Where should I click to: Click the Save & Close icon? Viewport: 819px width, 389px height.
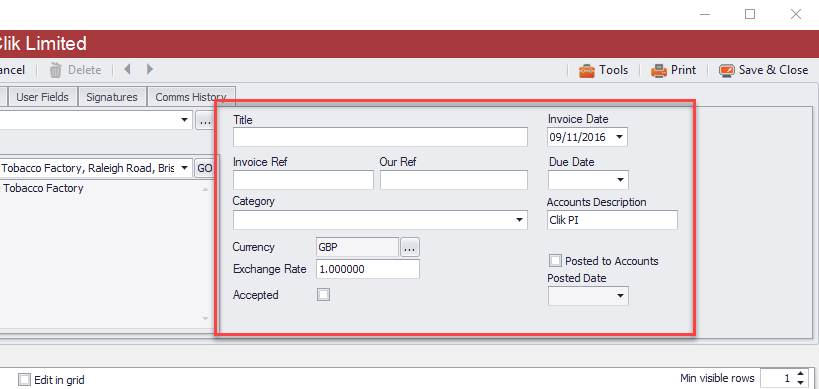pos(727,70)
